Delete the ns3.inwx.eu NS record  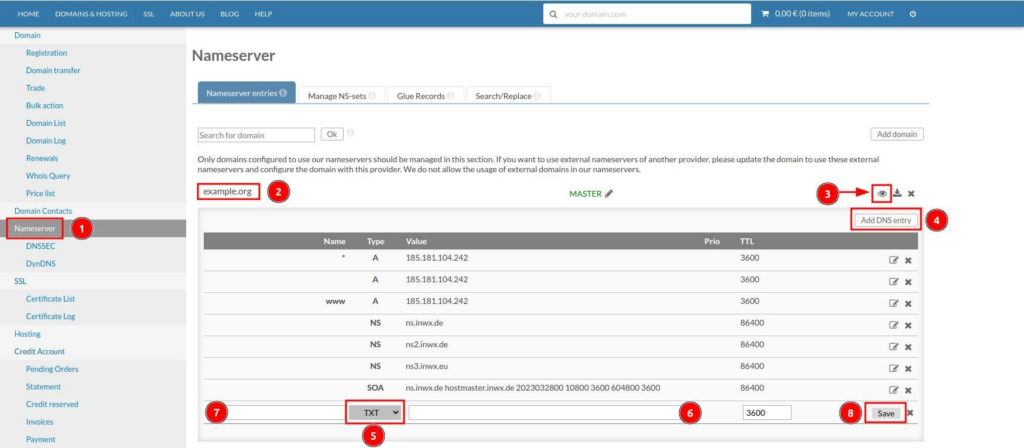(908, 367)
